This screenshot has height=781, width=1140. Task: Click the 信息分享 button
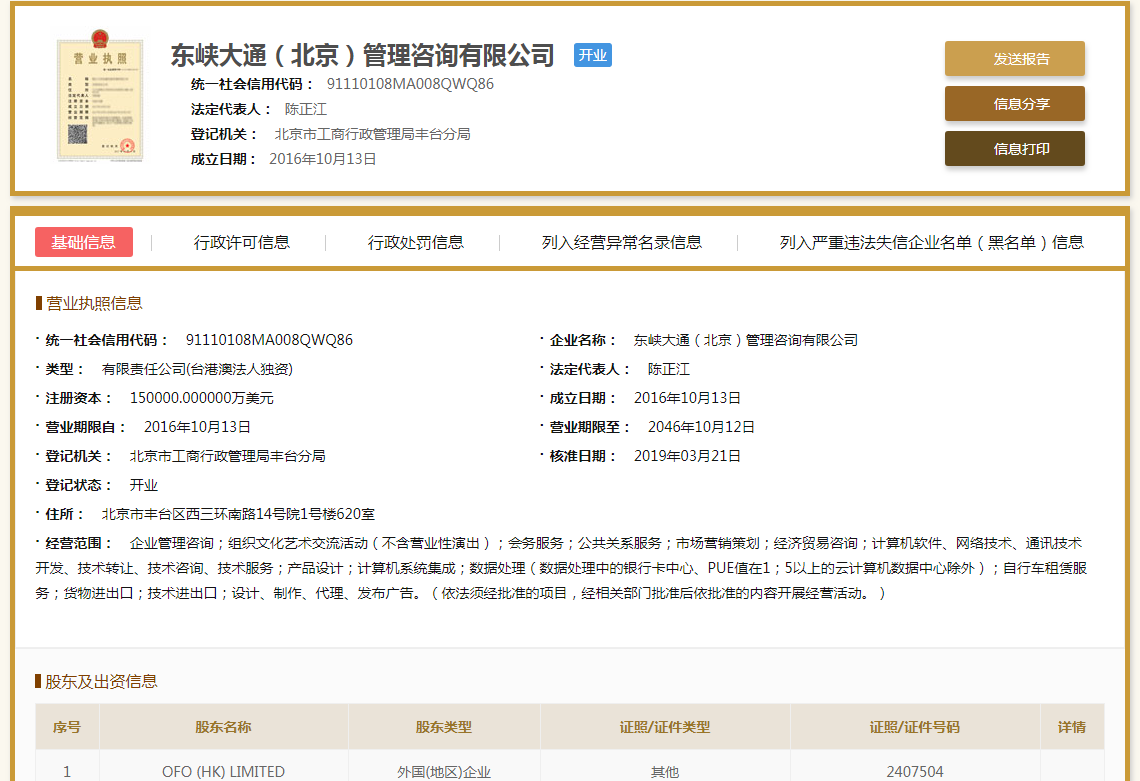[1014, 104]
